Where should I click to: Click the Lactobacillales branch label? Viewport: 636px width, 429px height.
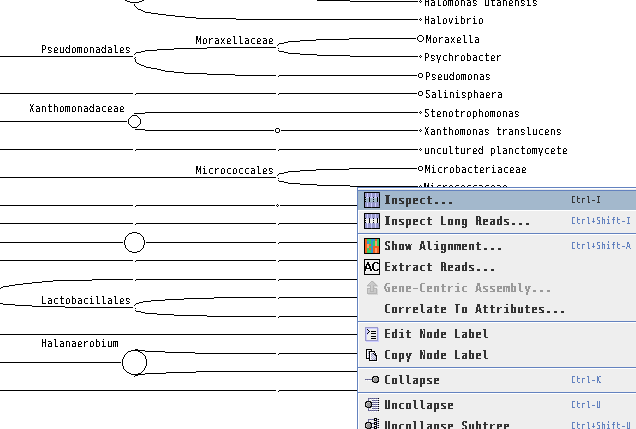click(86, 300)
